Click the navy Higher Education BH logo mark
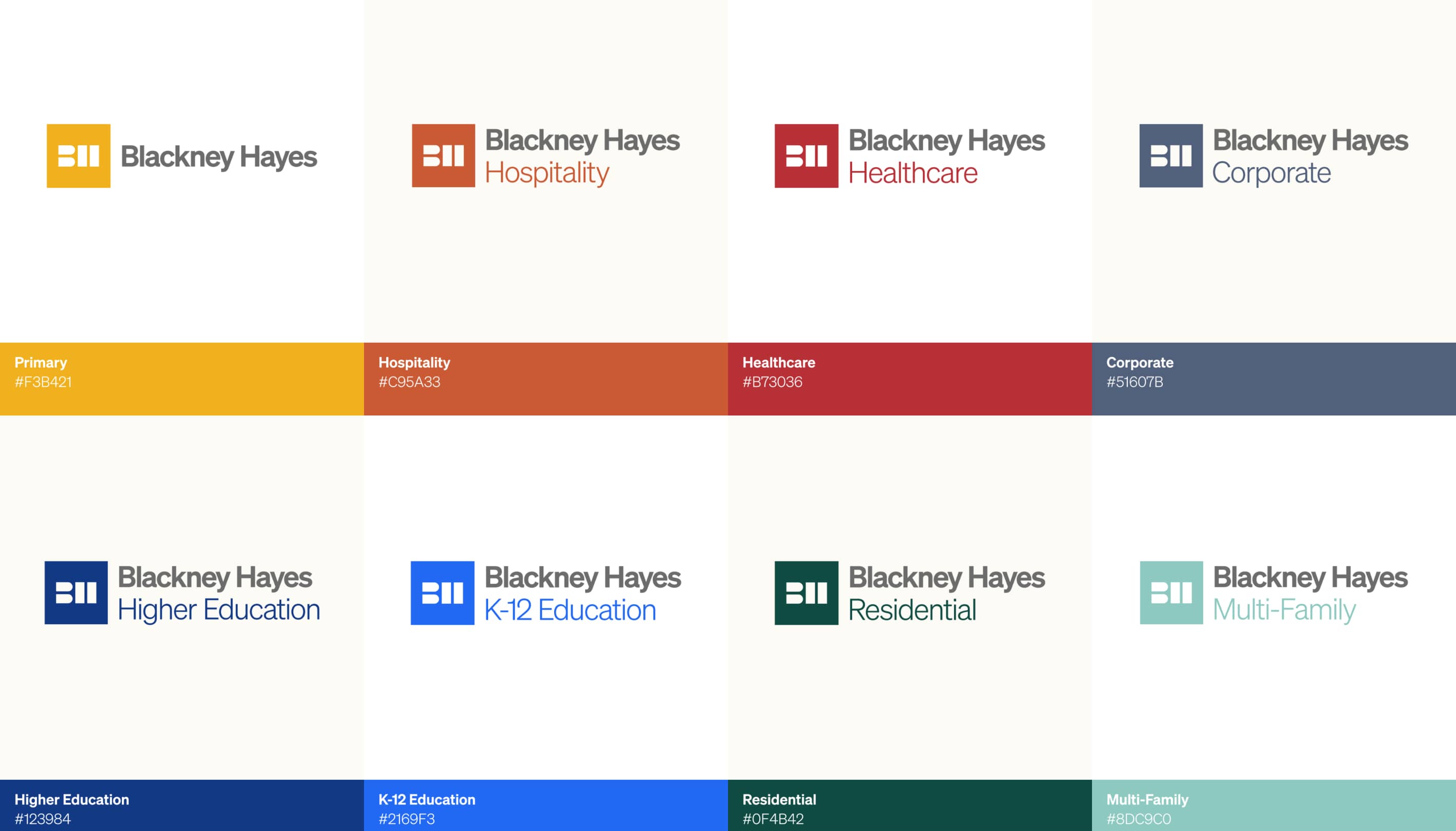Viewport: 1456px width, 831px height. click(x=76, y=592)
